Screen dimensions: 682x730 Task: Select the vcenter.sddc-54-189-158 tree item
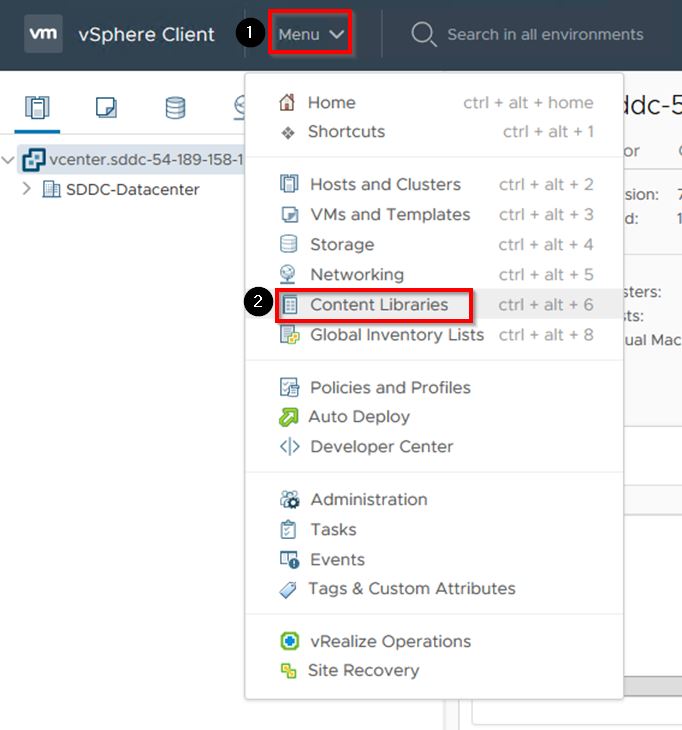tap(131, 160)
